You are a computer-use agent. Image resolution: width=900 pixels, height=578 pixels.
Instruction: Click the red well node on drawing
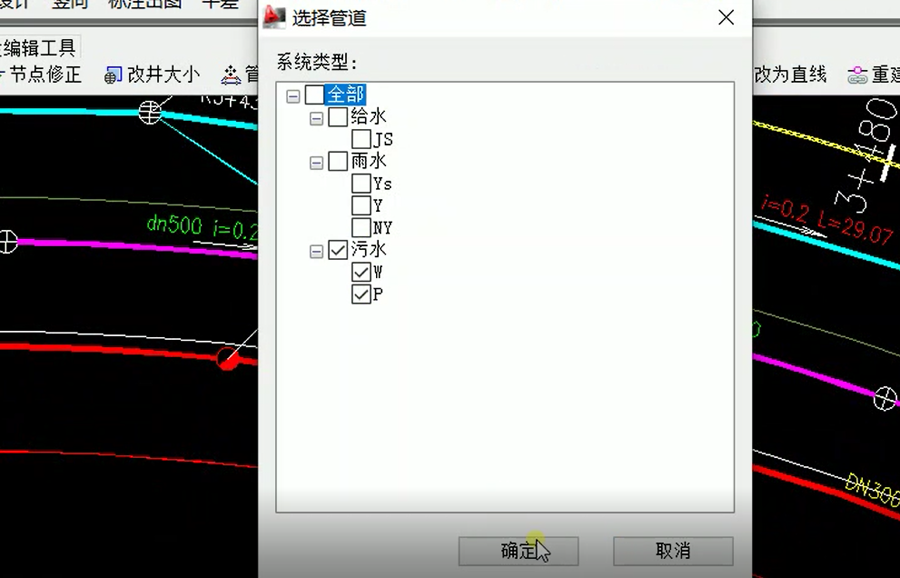tap(228, 359)
